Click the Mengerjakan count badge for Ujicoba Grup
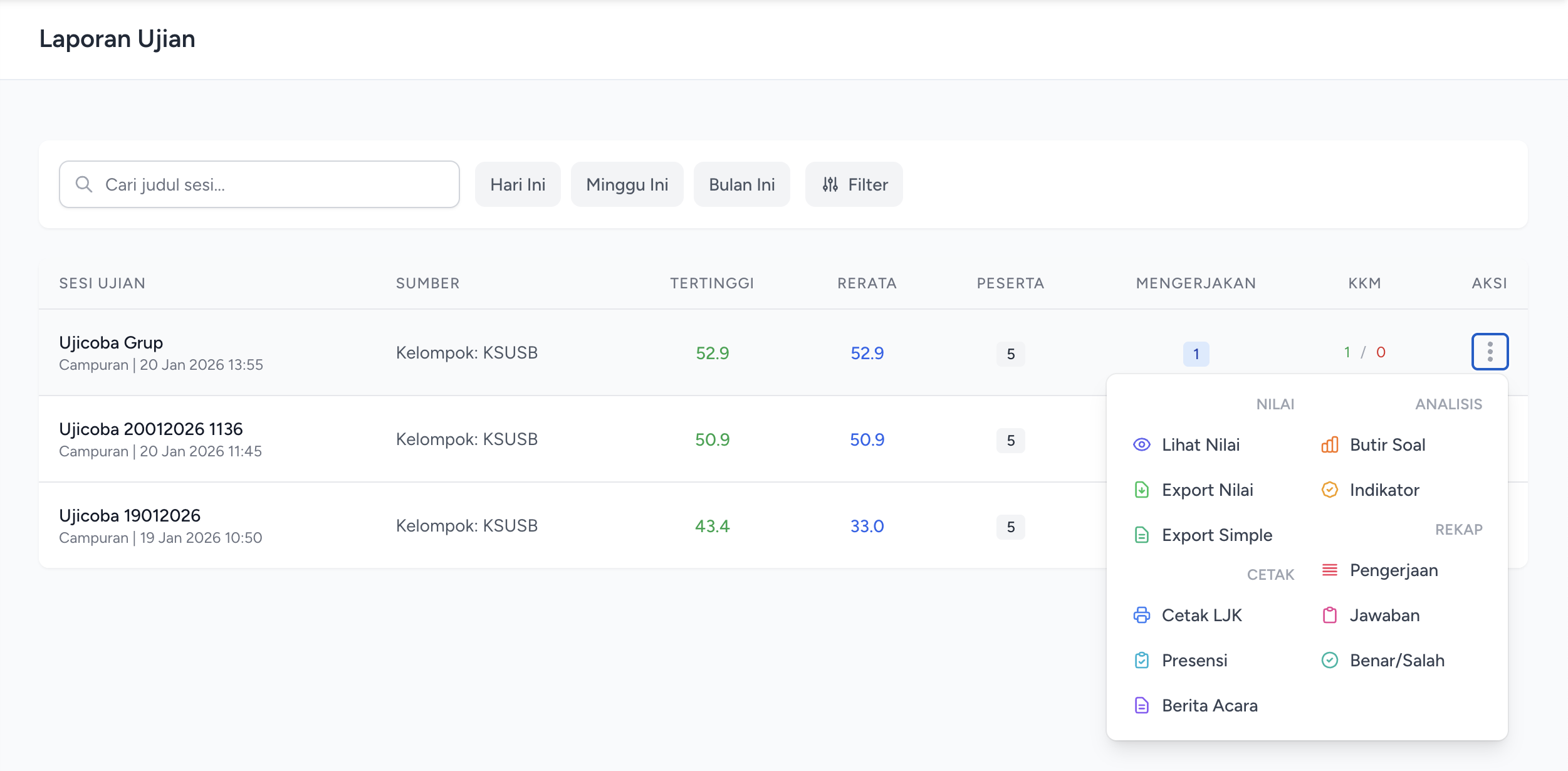This screenshot has height=771, width=1568. pos(1196,354)
